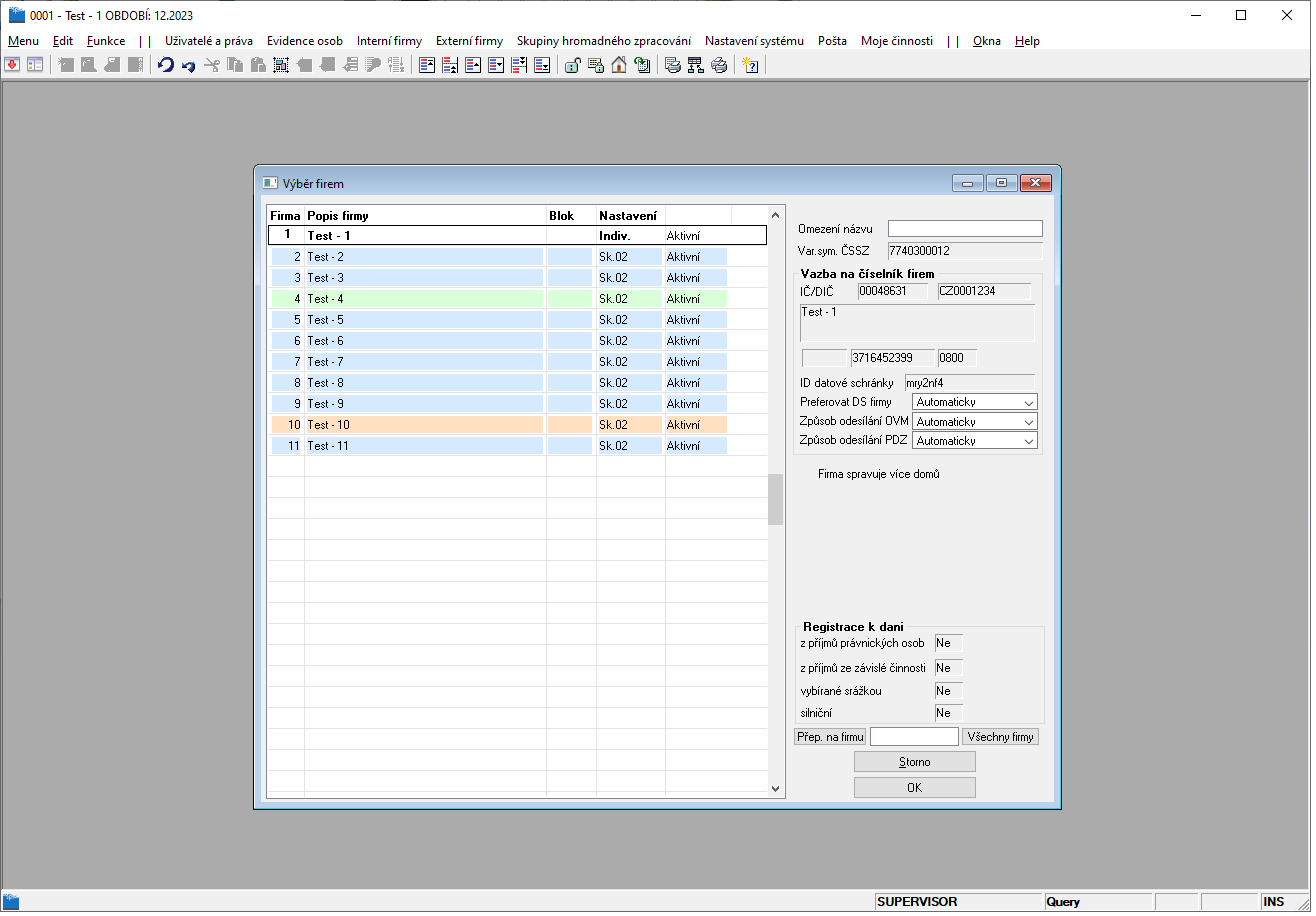Click the Výběr firem dialog title icon
This screenshot has height=916, width=1316.
(269, 184)
